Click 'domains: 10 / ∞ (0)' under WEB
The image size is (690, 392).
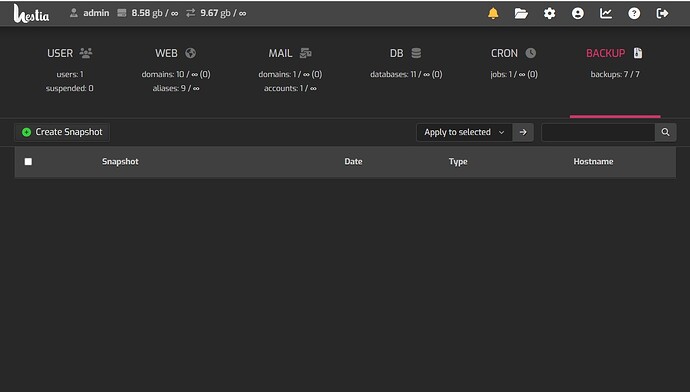pos(176,74)
